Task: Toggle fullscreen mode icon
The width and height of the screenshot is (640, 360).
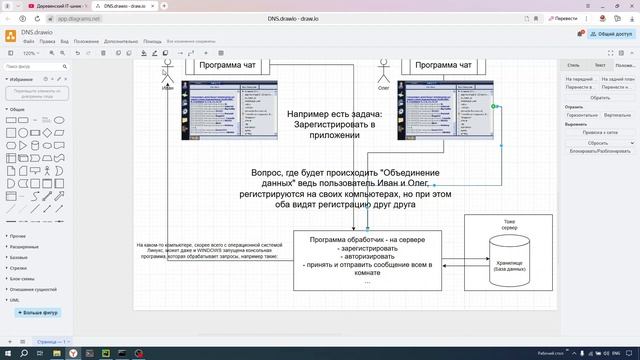Action: click(x=611, y=53)
